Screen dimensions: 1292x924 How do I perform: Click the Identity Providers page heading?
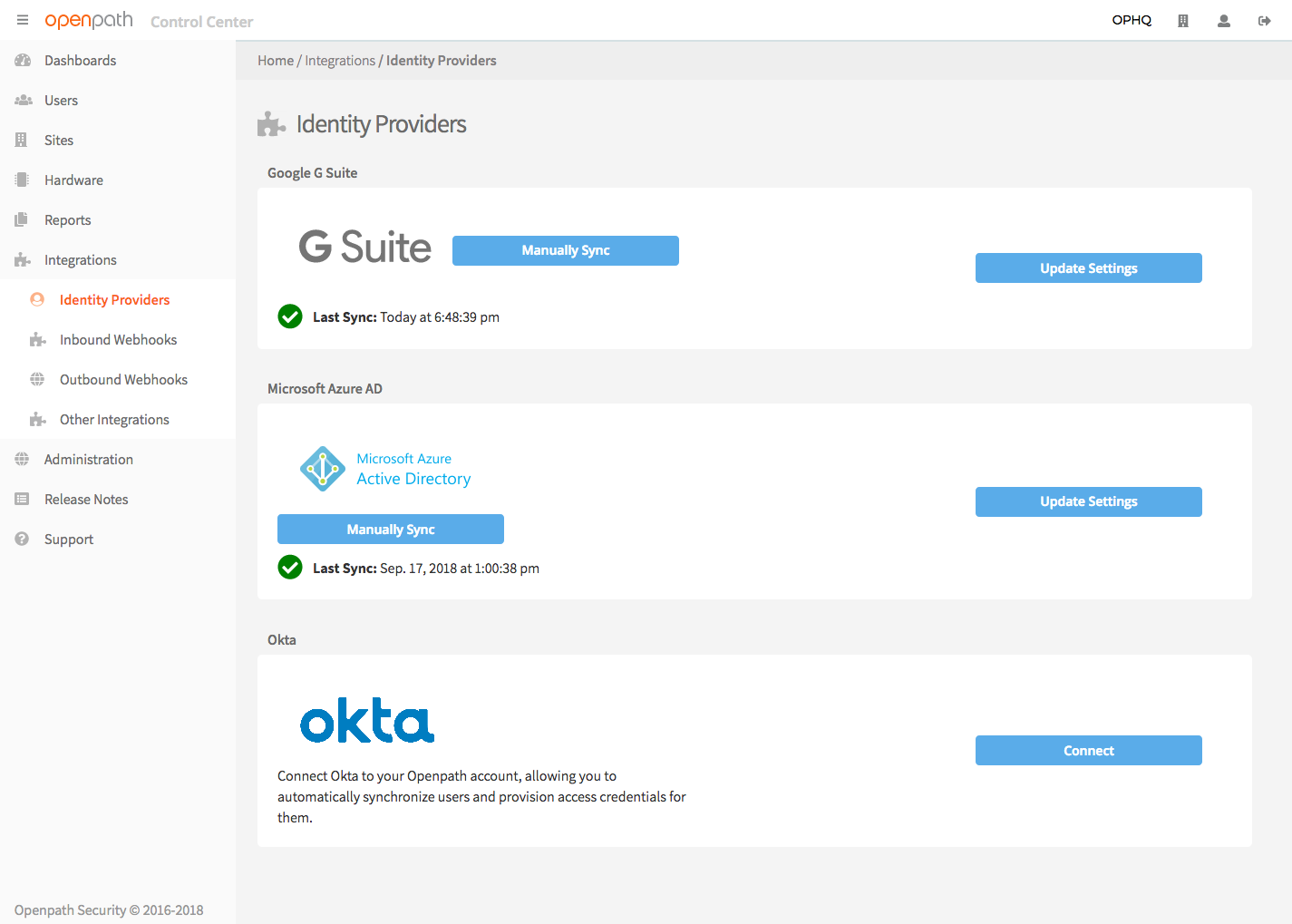click(382, 124)
